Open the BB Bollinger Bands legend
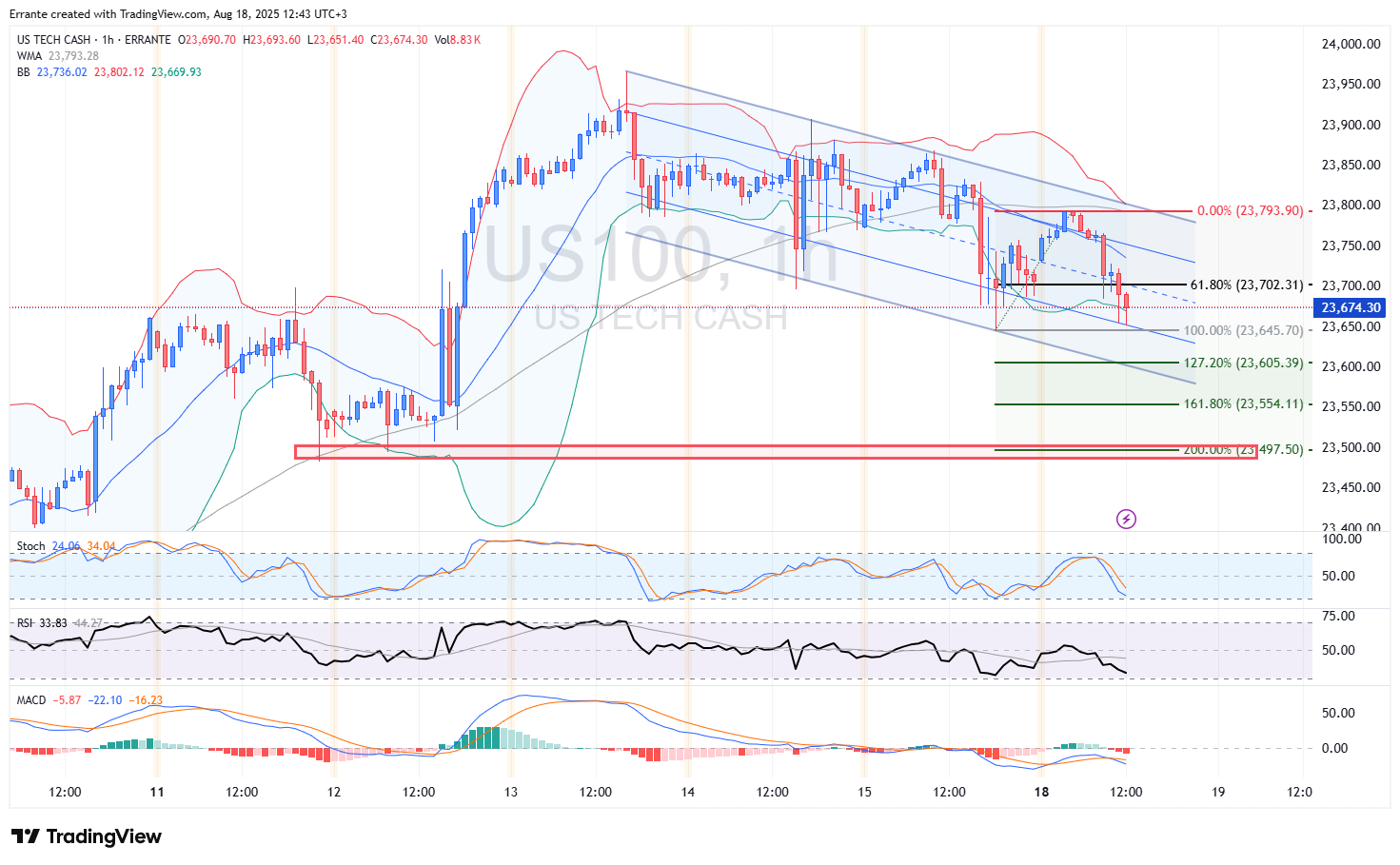1400x865 pixels. [x=24, y=72]
